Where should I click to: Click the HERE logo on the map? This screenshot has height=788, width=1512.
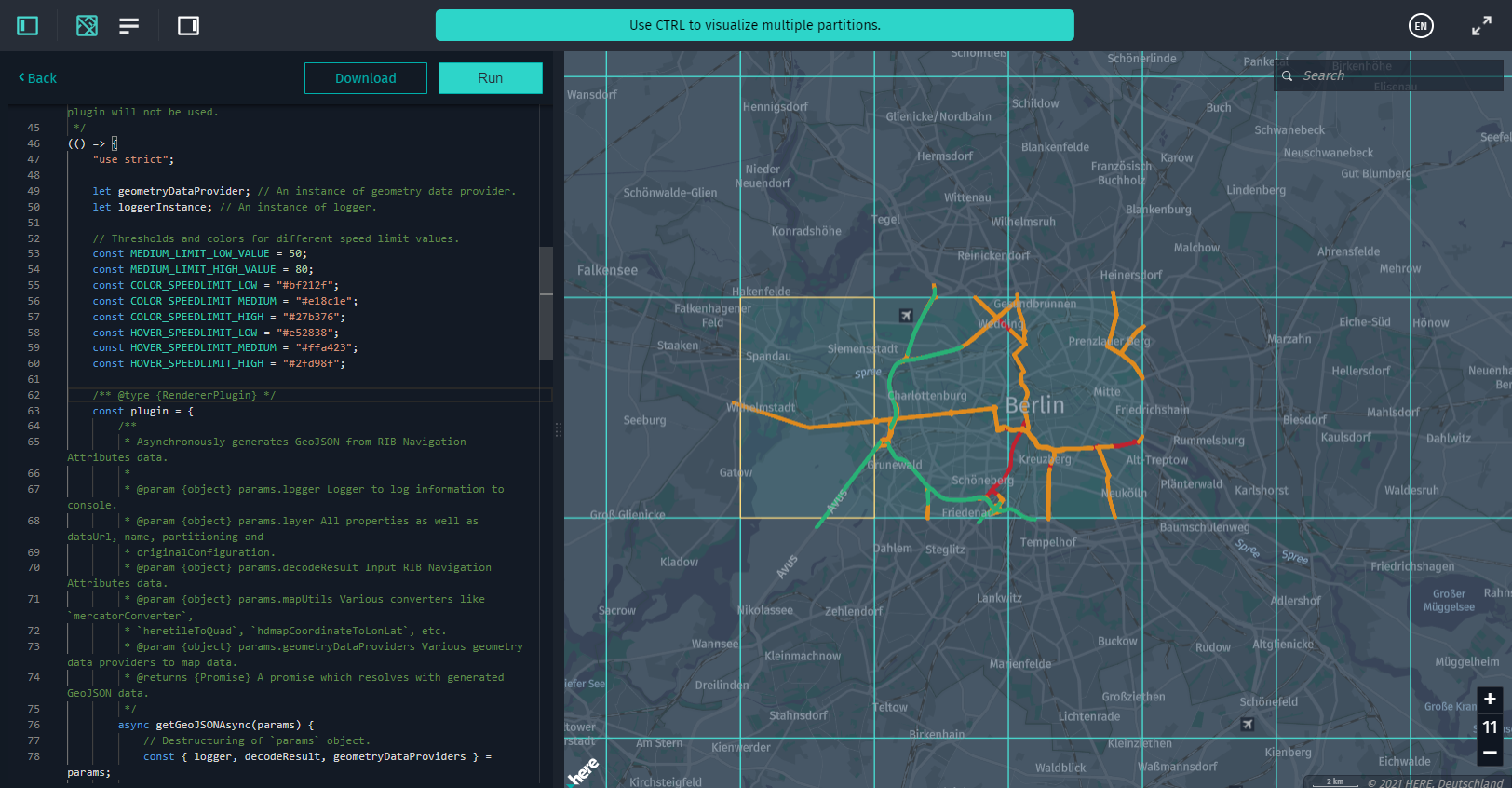pyautogui.click(x=584, y=771)
